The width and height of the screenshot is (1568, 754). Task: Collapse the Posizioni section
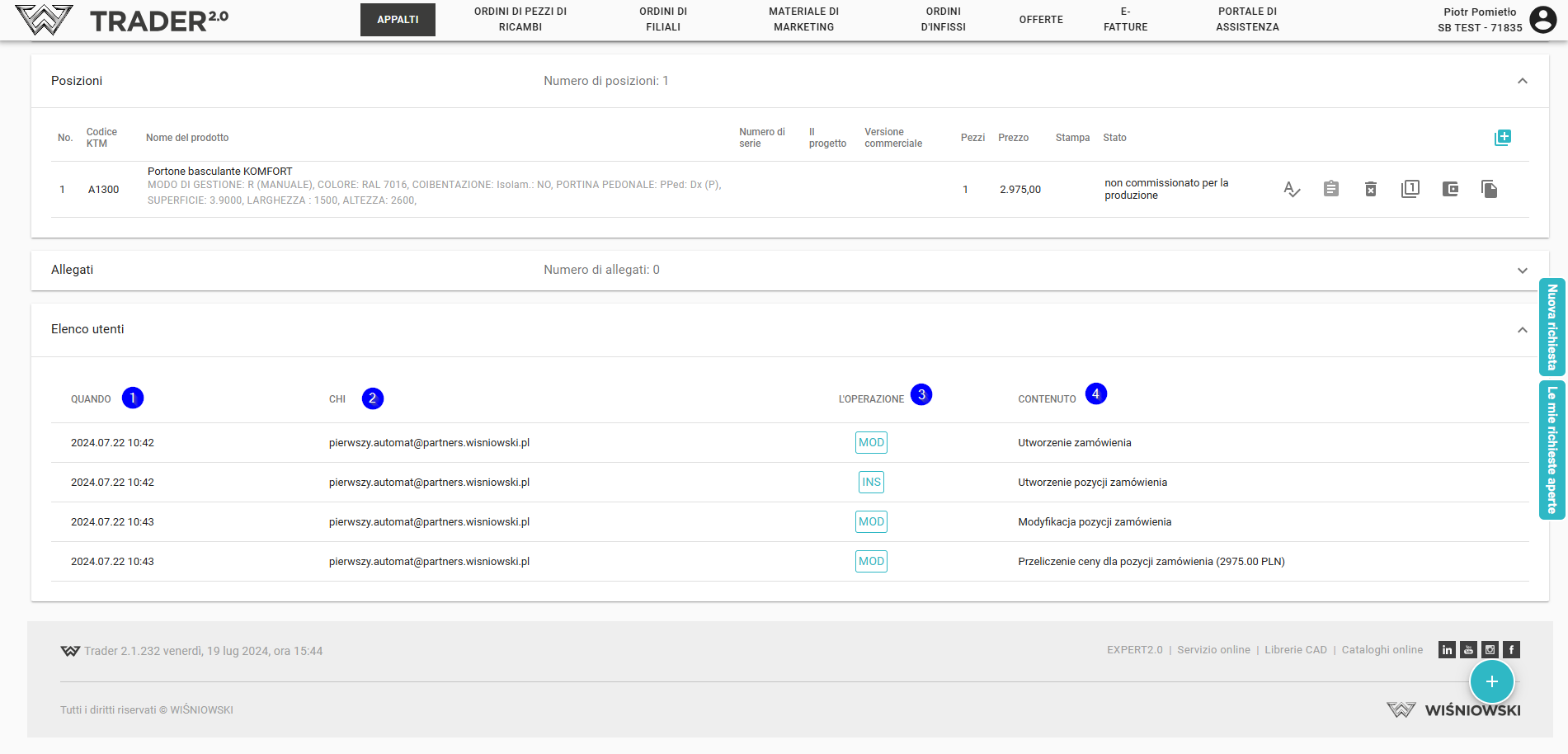pyautogui.click(x=1522, y=81)
